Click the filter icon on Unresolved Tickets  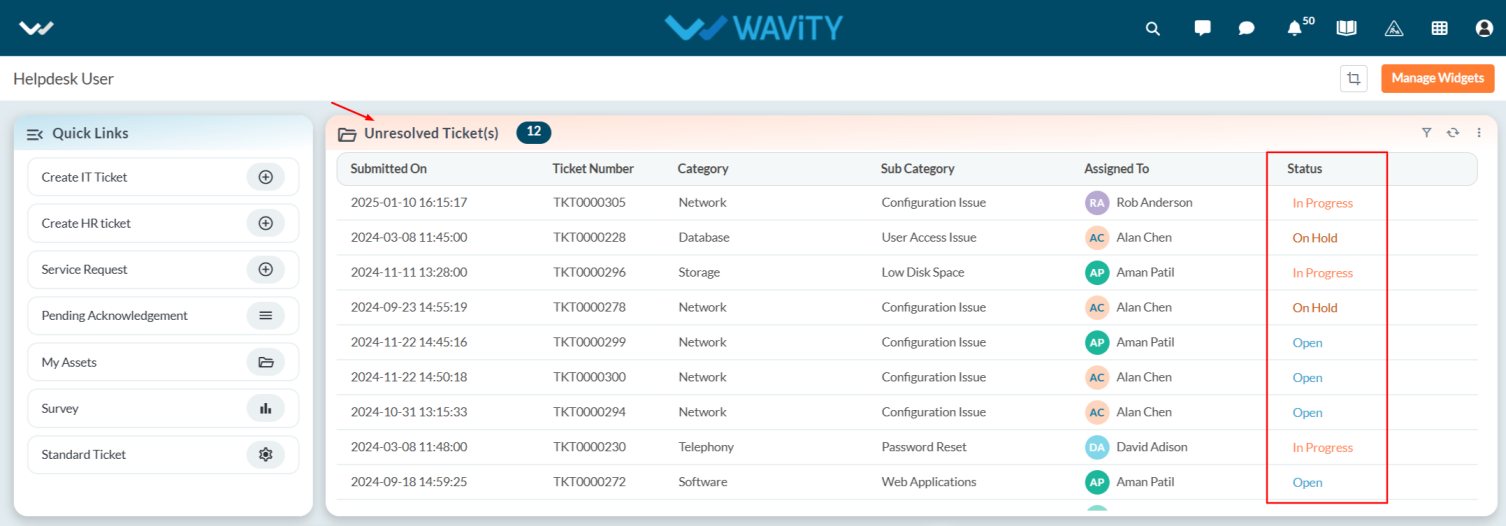[x=1427, y=132]
